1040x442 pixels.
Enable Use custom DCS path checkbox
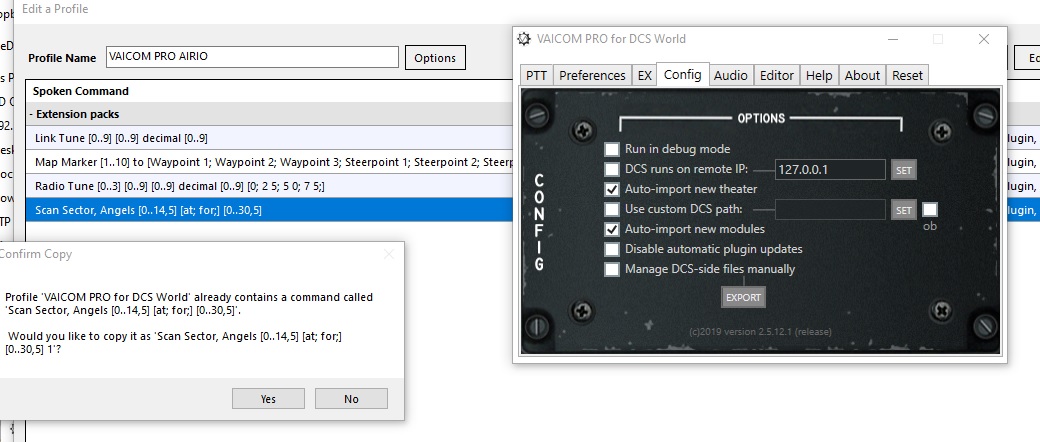coord(612,210)
